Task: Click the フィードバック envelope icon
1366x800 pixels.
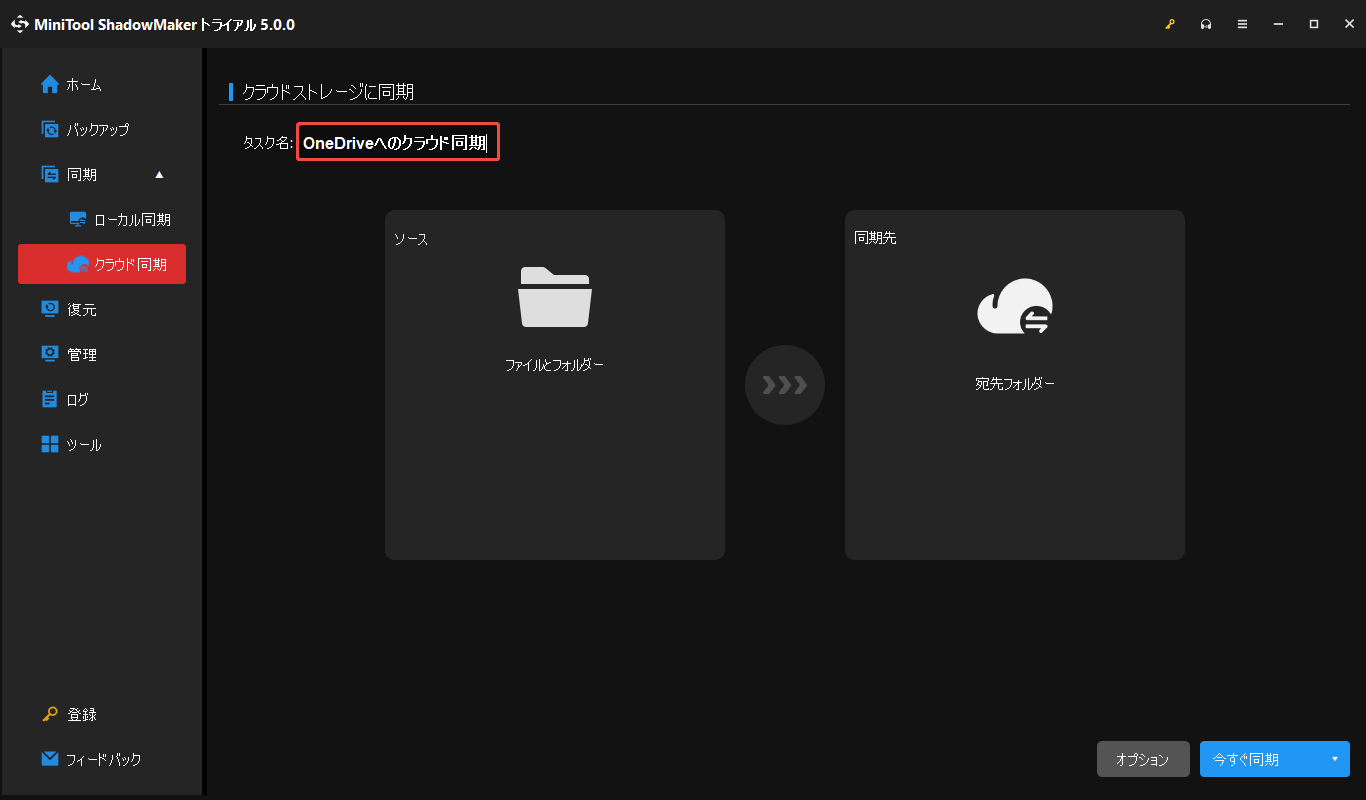Action: (x=50, y=759)
